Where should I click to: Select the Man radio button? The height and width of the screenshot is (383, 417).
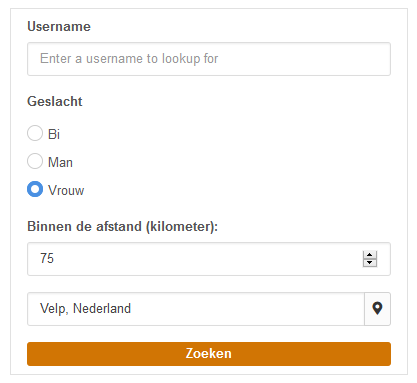pyautogui.click(x=35, y=161)
